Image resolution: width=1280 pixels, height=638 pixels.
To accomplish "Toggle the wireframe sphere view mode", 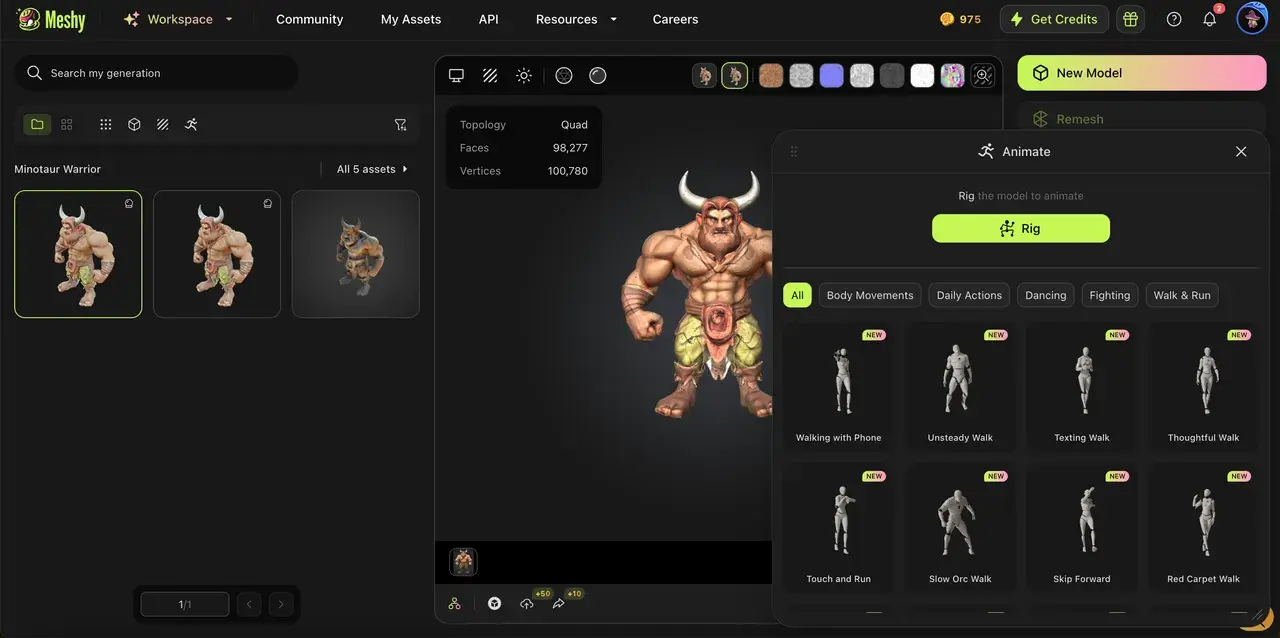I will [564, 76].
